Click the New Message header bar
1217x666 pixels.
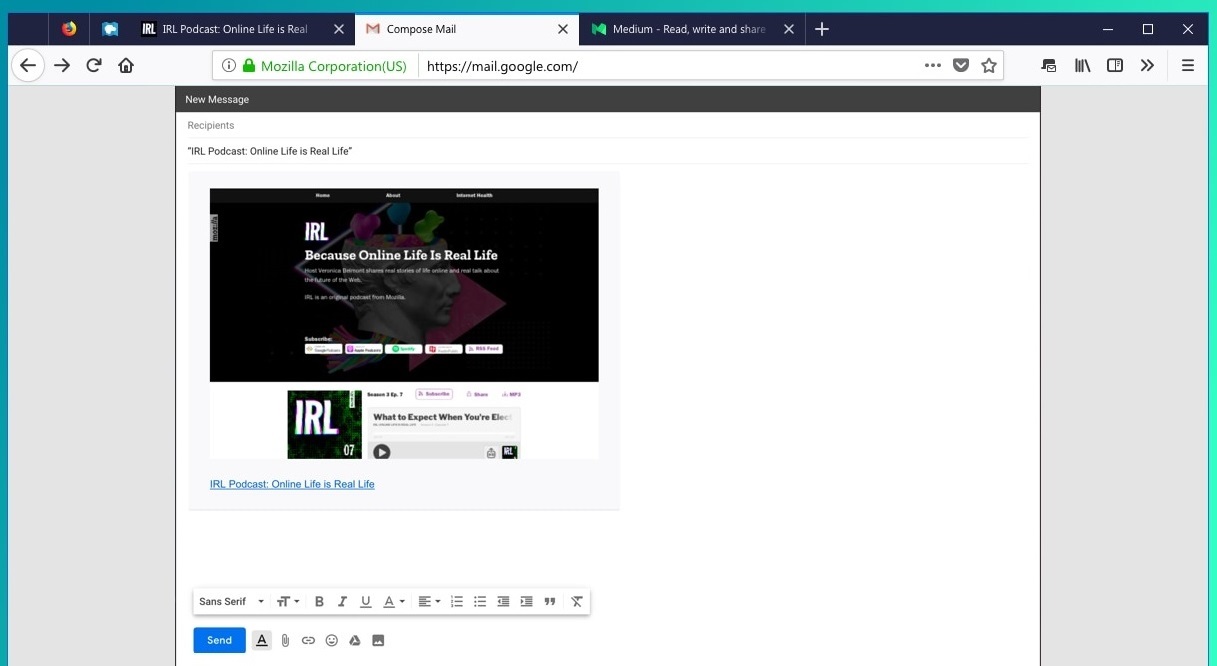tap(608, 99)
